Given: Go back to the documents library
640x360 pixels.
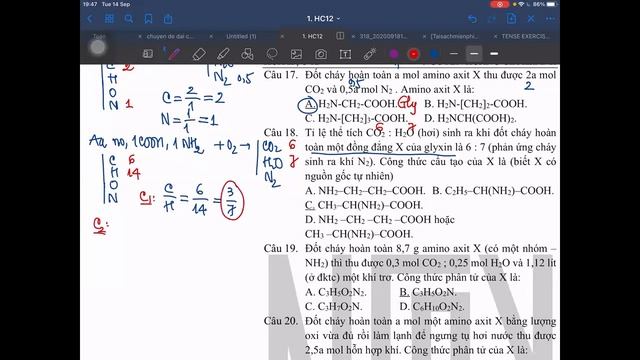Looking at the screenshot, I should [x=90, y=19].
